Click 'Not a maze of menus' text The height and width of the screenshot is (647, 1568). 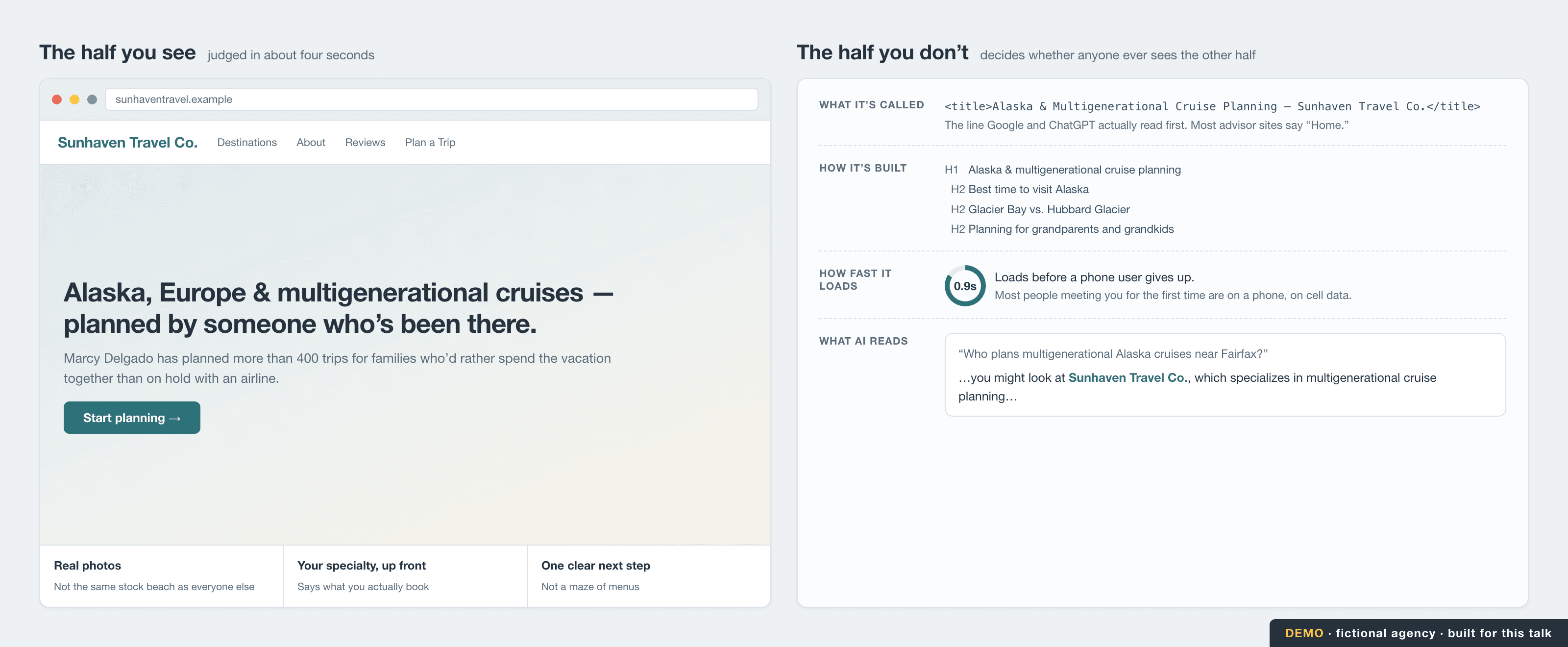pyautogui.click(x=590, y=587)
